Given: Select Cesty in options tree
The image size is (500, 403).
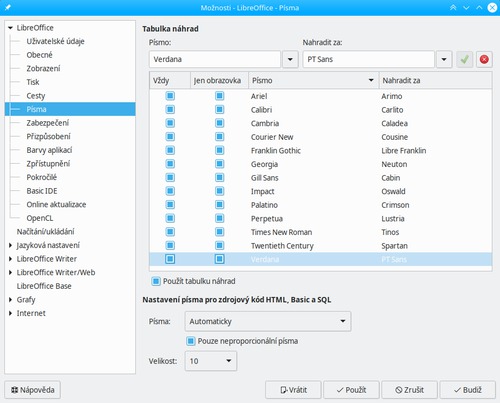Looking at the screenshot, I should click(x=36, y=96).
